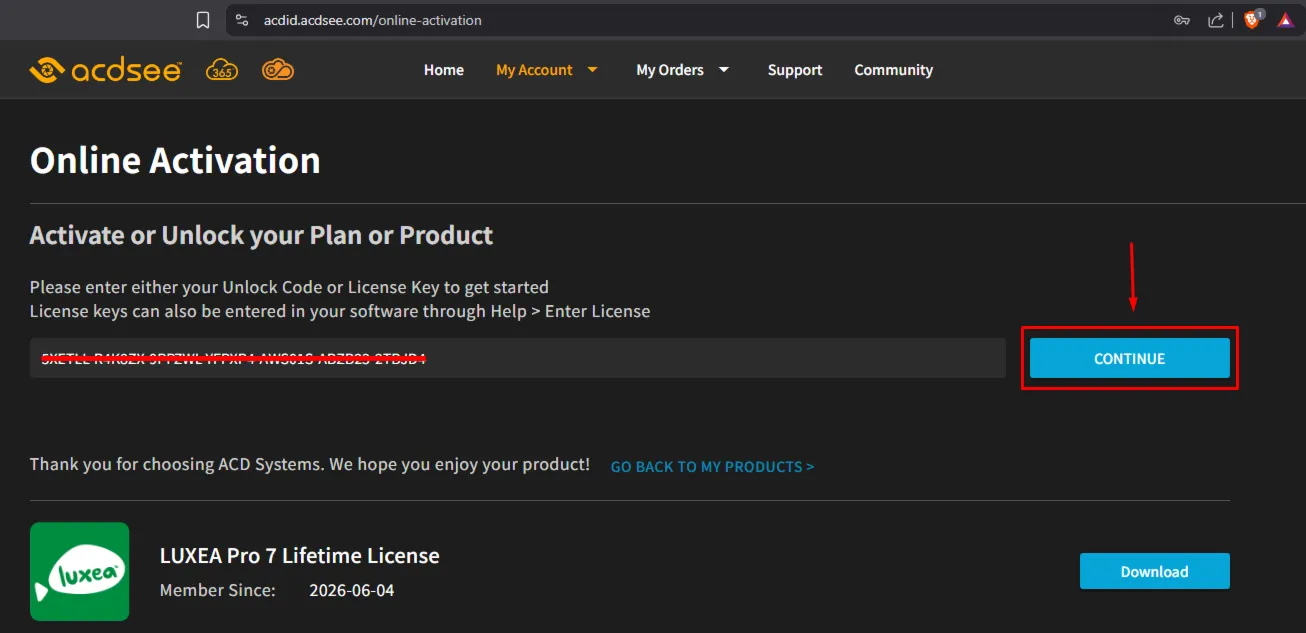1306x633 pixels.
Task: Expand My Account dropdown arrow
Action: [592, 70]
